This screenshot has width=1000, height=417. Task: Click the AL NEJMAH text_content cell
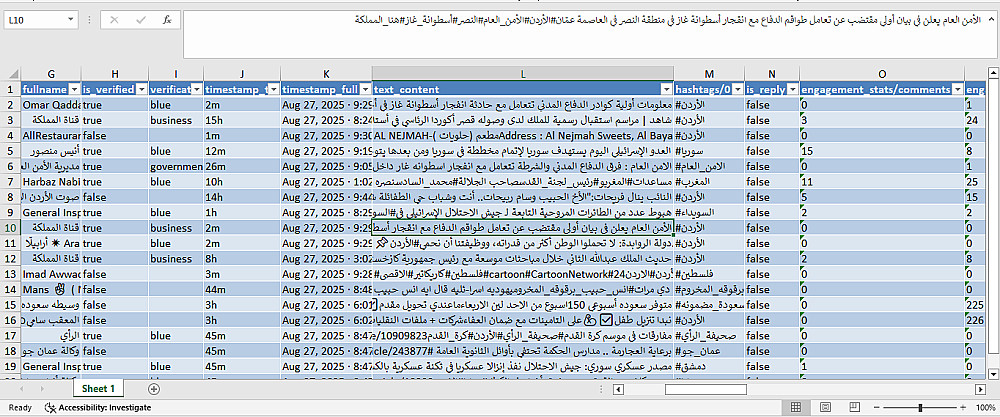coord(523,136)
